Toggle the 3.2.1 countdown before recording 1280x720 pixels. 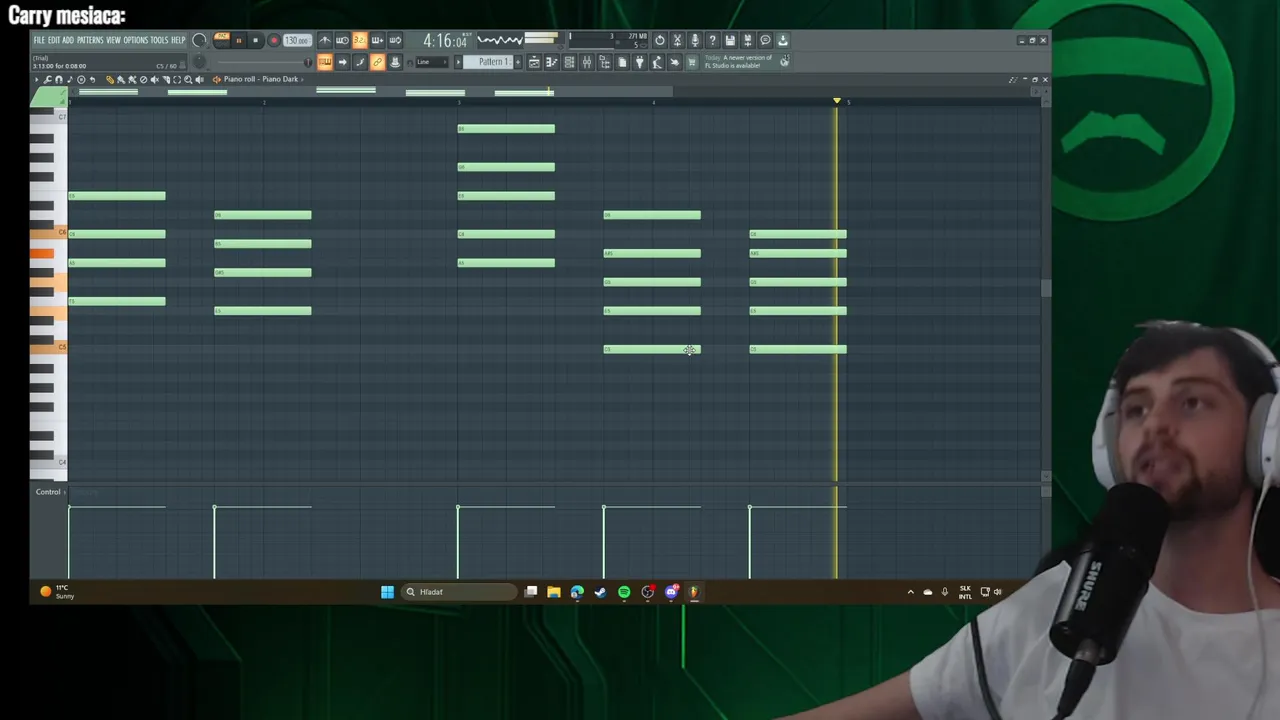point(360,40)
